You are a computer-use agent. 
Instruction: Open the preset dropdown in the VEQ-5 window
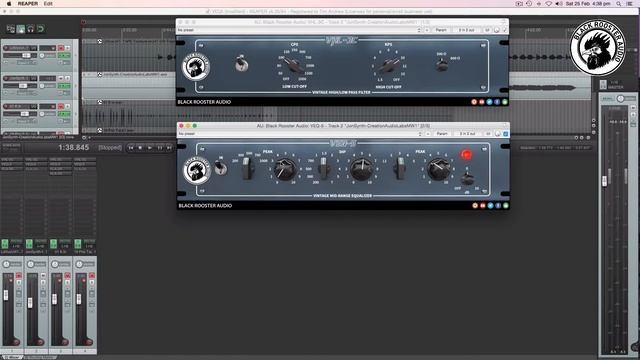pyautogui.click(x=300, y=134)
